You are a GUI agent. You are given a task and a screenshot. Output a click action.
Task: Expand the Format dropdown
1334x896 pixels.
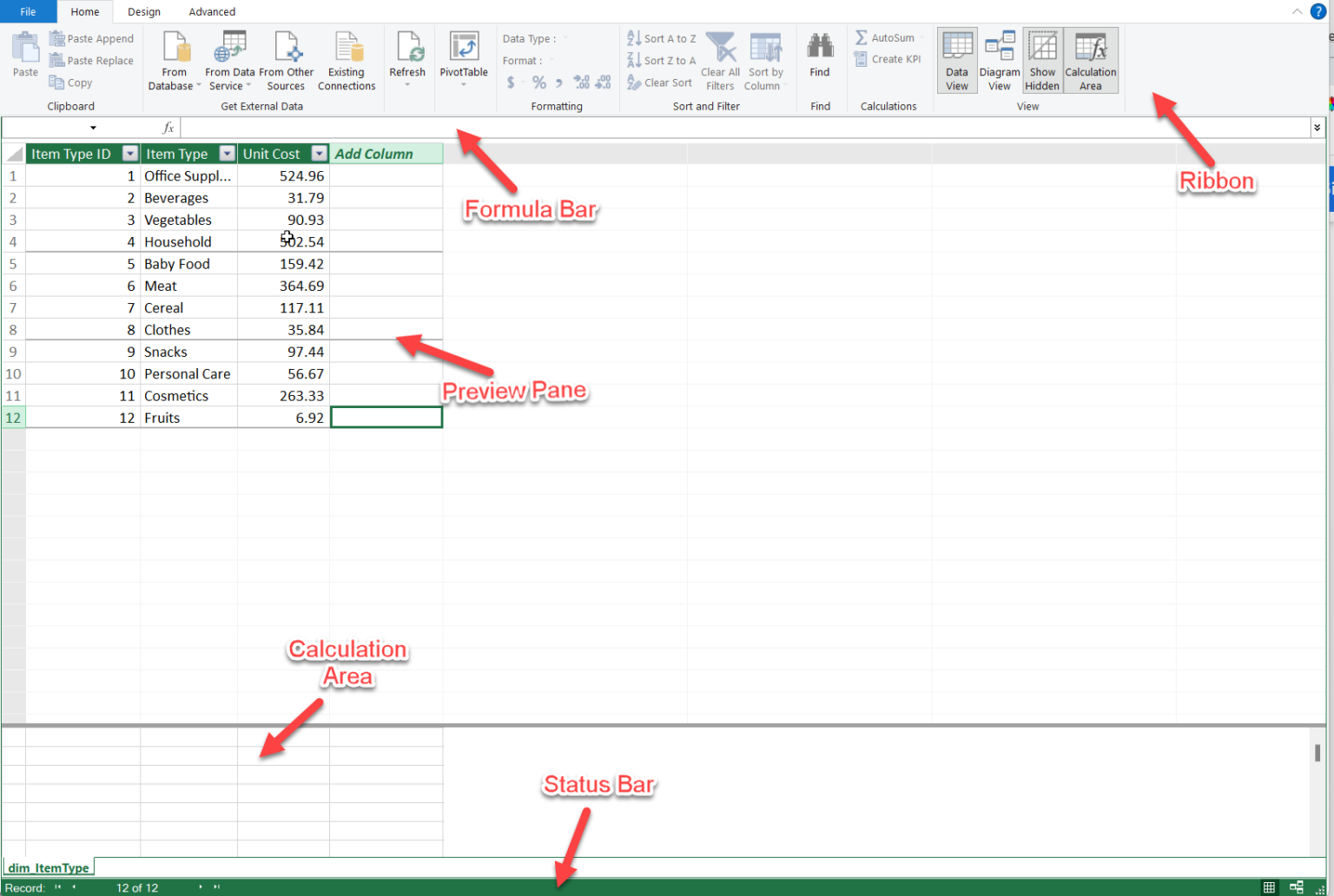pyautogui.click(x=555, y=60)
